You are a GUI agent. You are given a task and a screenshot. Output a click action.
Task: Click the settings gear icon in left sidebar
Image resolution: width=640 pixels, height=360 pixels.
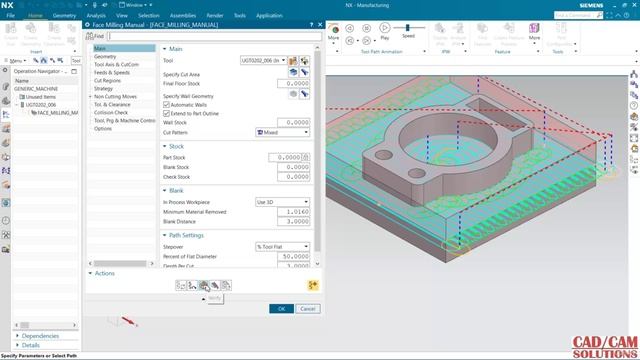tap(5, 70)
